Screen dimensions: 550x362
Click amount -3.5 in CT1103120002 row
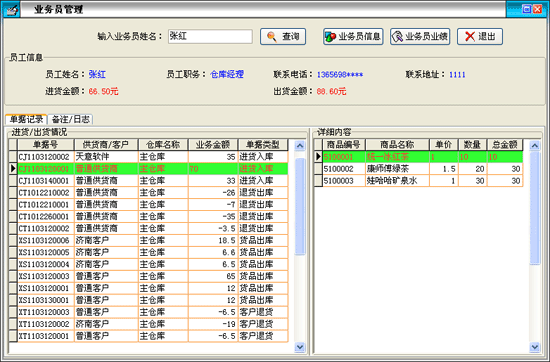[213, 228]
